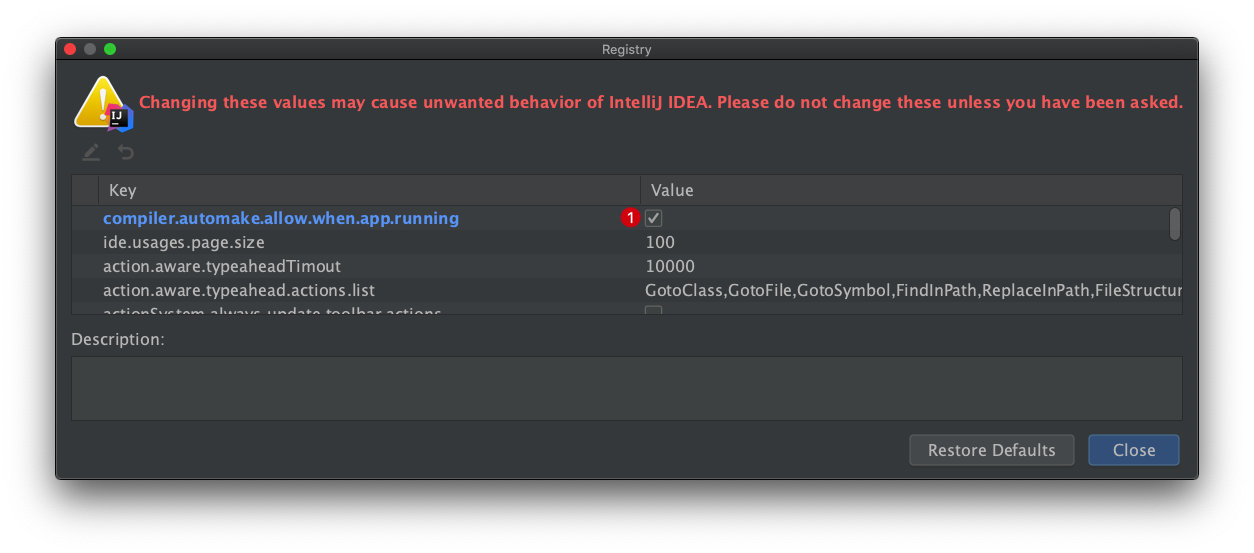Select the action.aware.typeahead.actions.list key

coord(239,290)
